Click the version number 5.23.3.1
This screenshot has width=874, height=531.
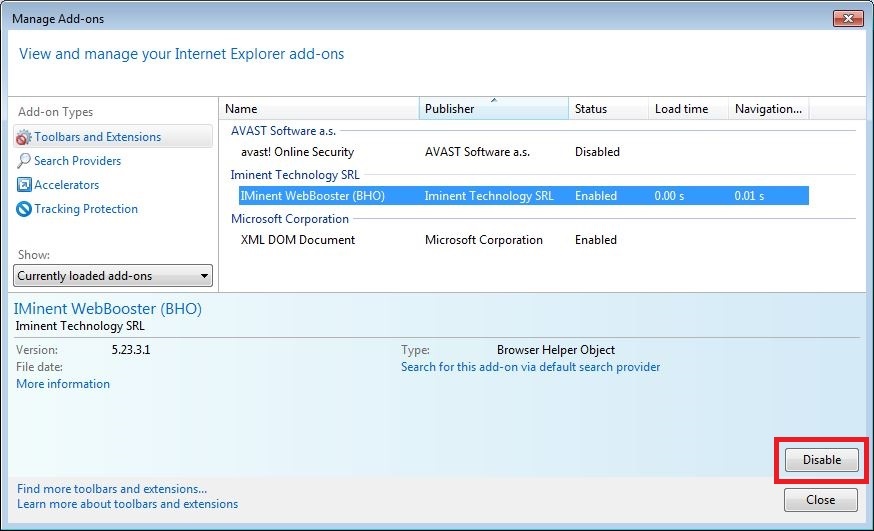130,350
